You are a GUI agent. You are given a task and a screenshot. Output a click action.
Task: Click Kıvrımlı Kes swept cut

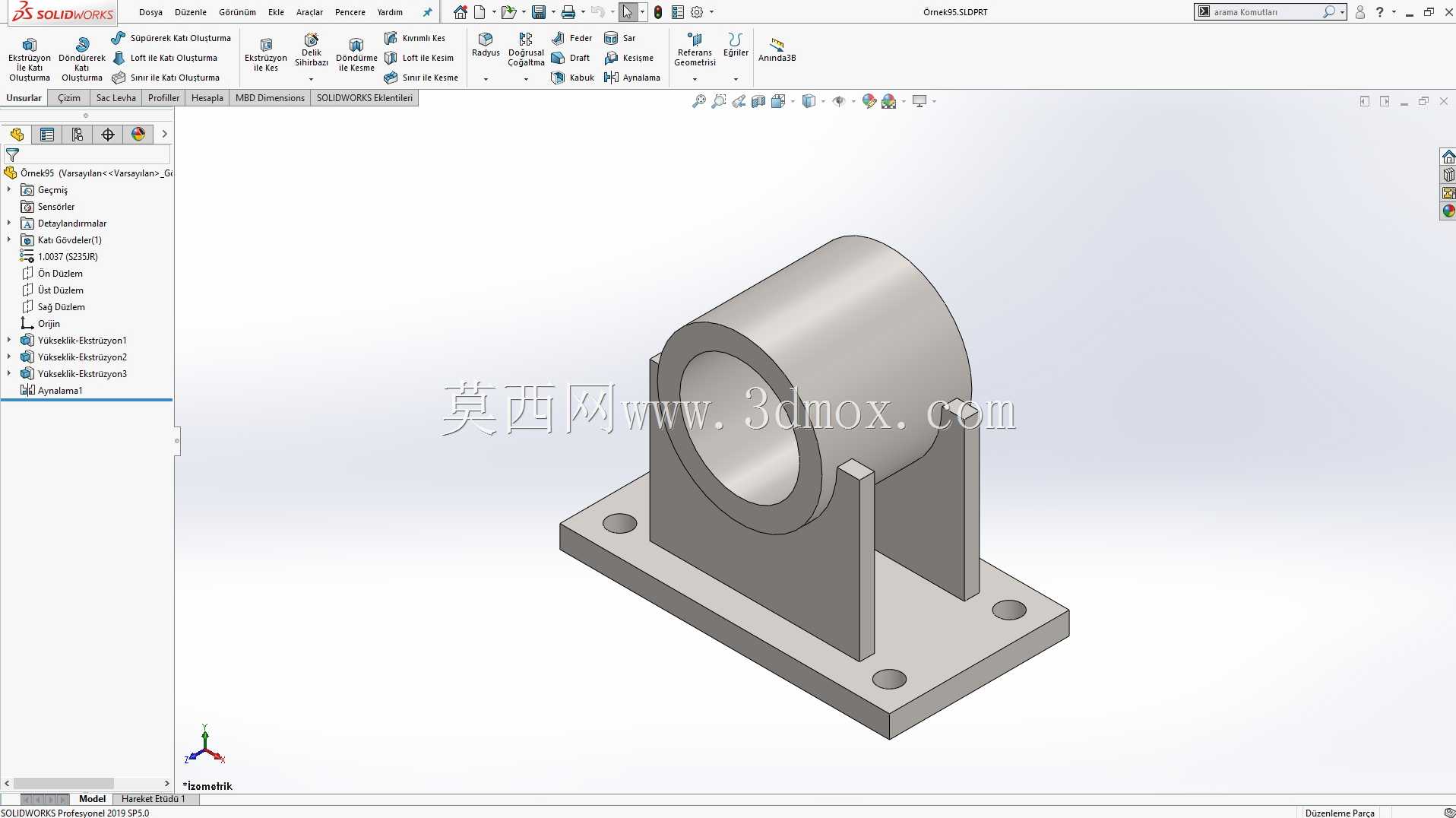pyautogui.click(x=415, y=38)
